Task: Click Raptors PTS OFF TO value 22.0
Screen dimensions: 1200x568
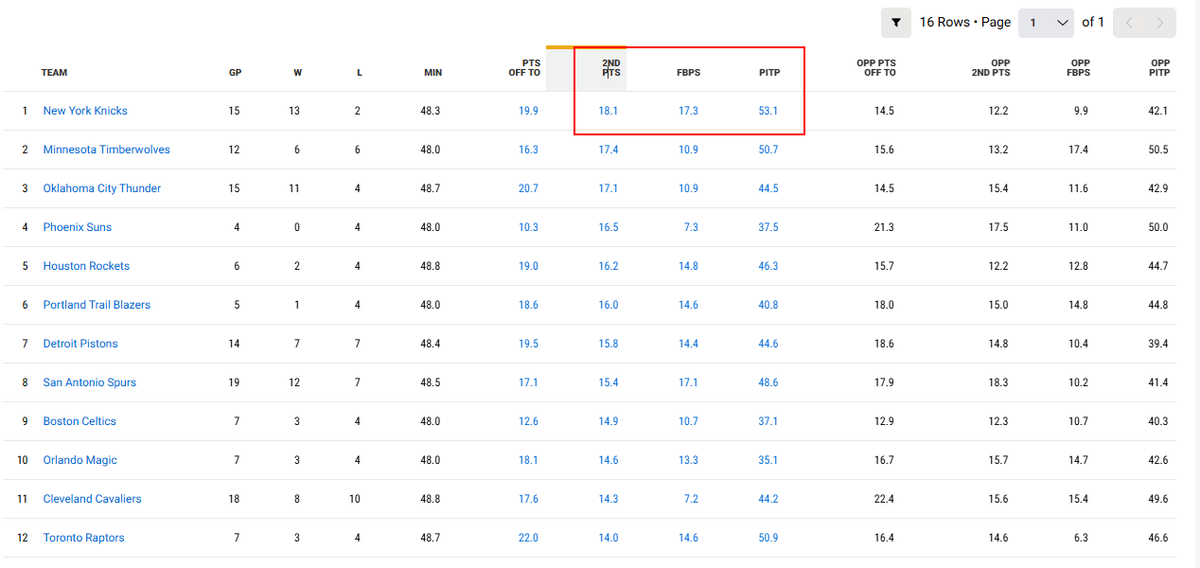Action: pyautogui.click(x=528, y=538)
